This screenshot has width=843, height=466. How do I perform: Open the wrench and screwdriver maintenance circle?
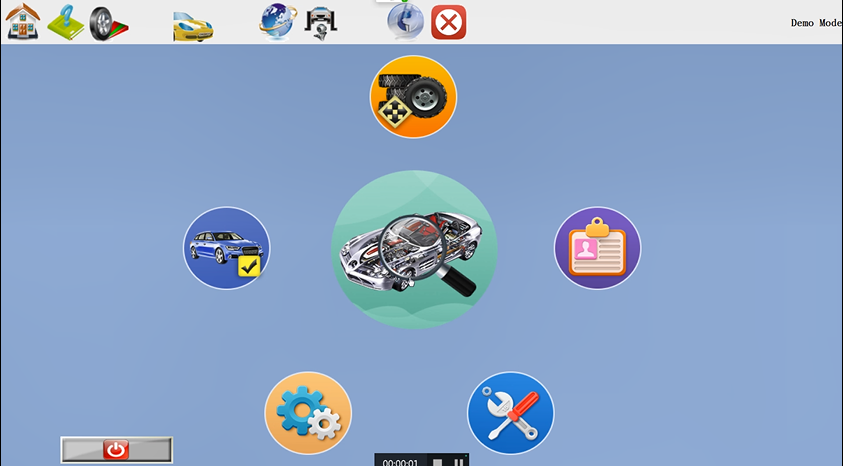(510, 413)
